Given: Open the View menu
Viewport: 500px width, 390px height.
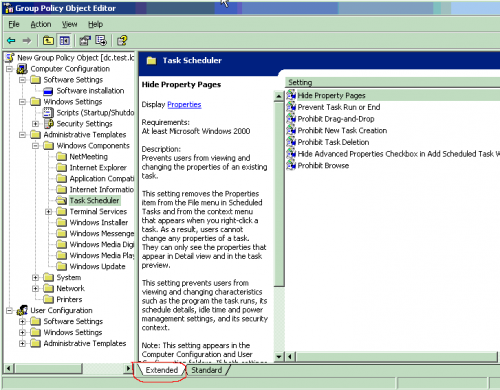Looking at the screenshot, I should (69, 24).
